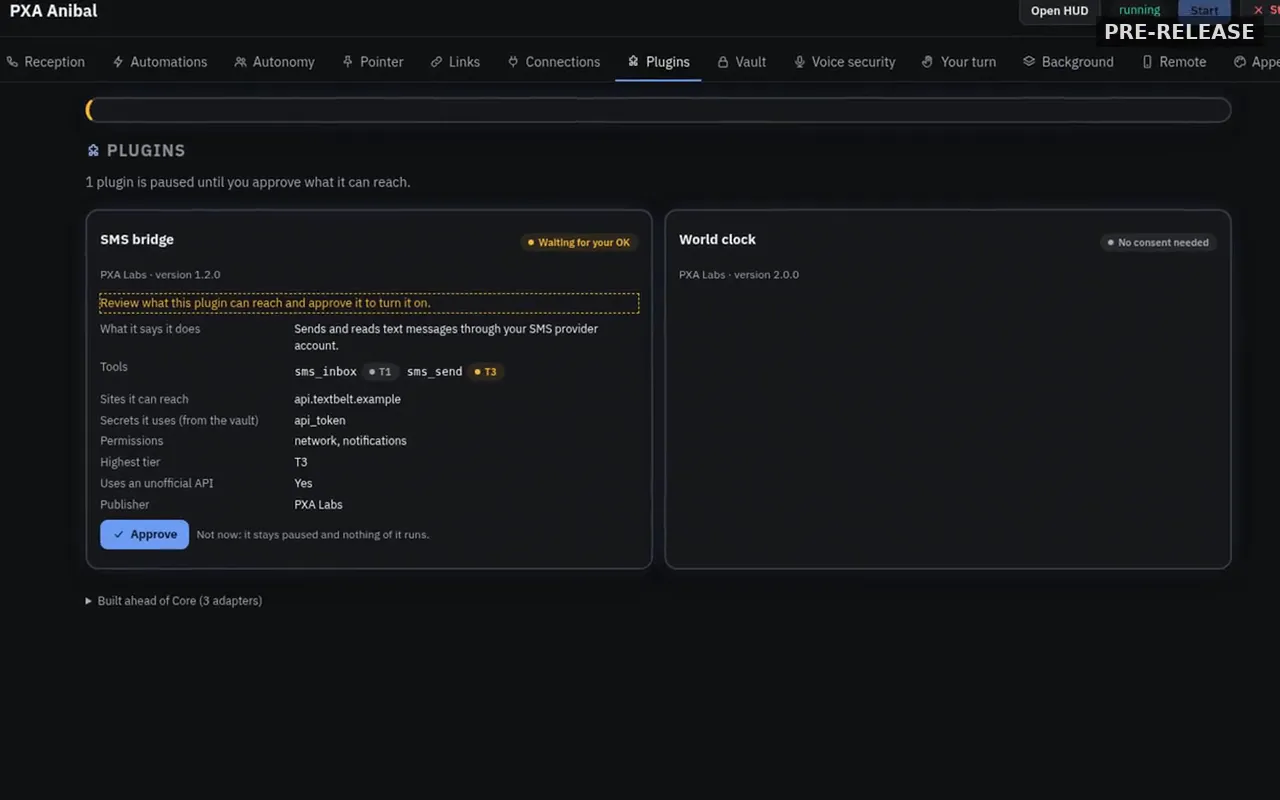The height and width of the screenshot is (800, 1280).
Task: Open the Automations lightning bolt tab icon
Action: click(x=118, y=62)
